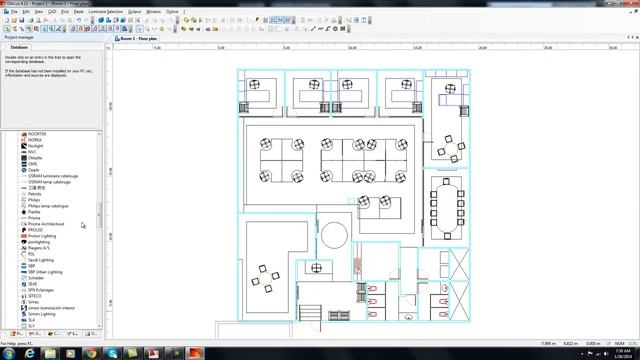Click the NOORTEK catalogue icon in the tree
The height and width of the screenshot is (360, 640).
24,134
